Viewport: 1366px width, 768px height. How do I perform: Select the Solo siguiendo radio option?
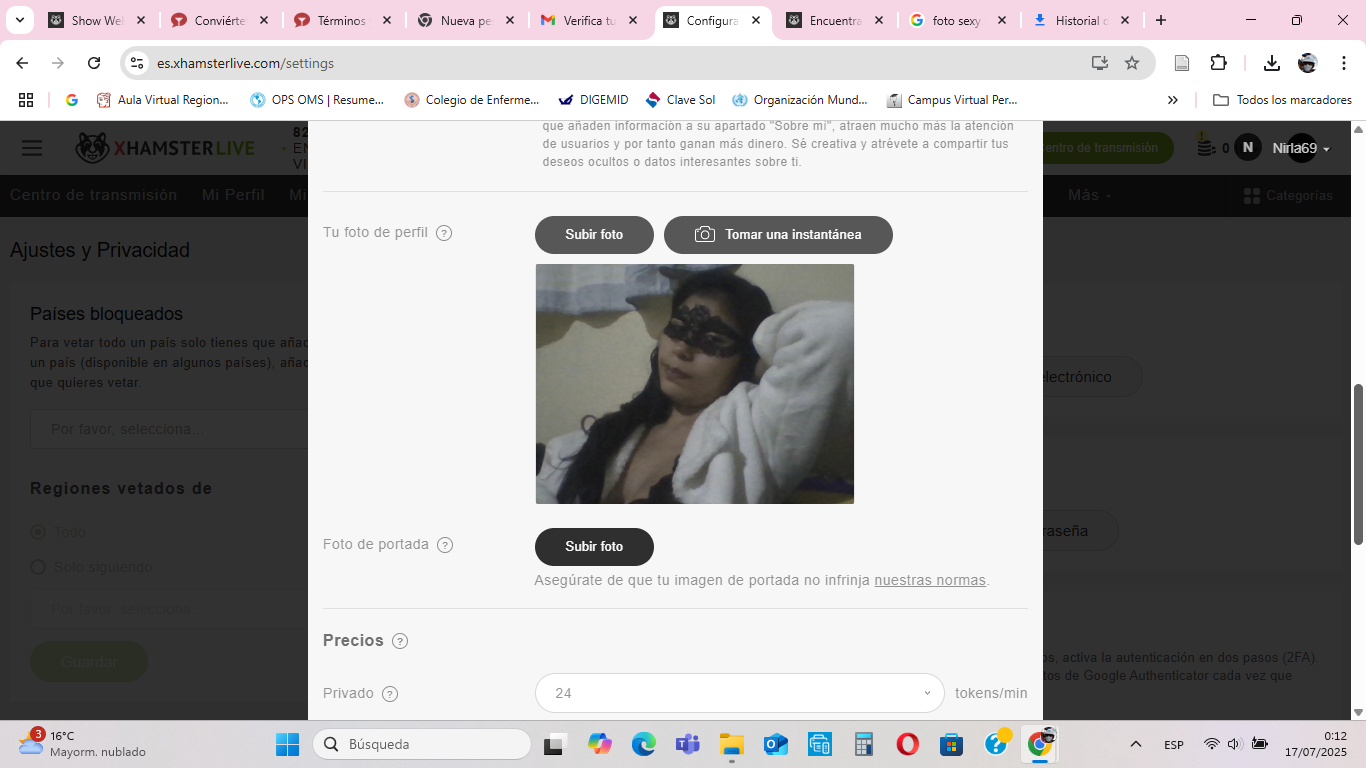pos(38,567)
